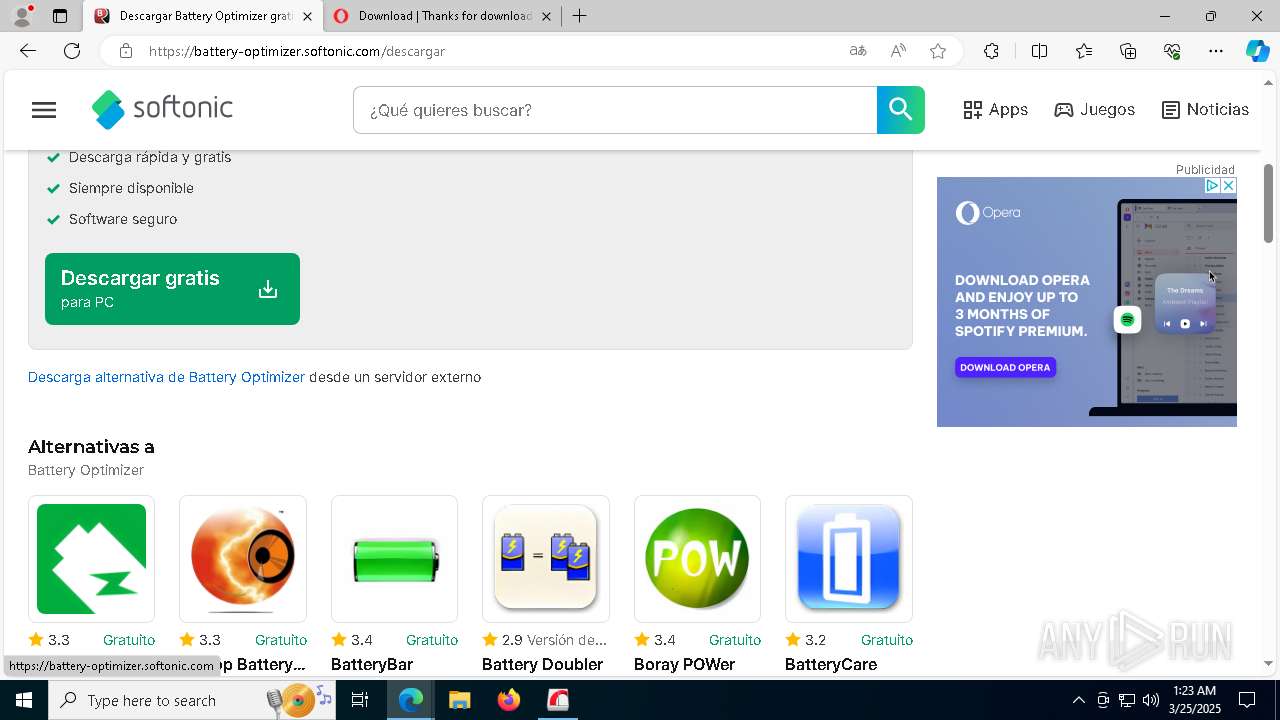Add this page to favorites star
Screen dimensions: 1280x720
pyautogui.click(x=938, y=51)
